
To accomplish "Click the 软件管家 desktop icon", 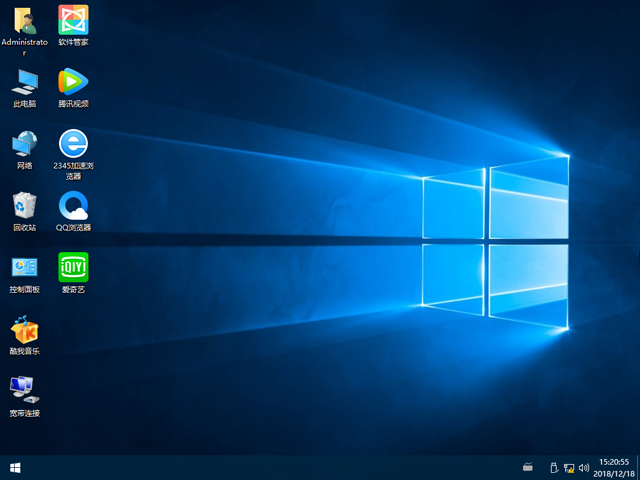I will [x=73, y=20].
